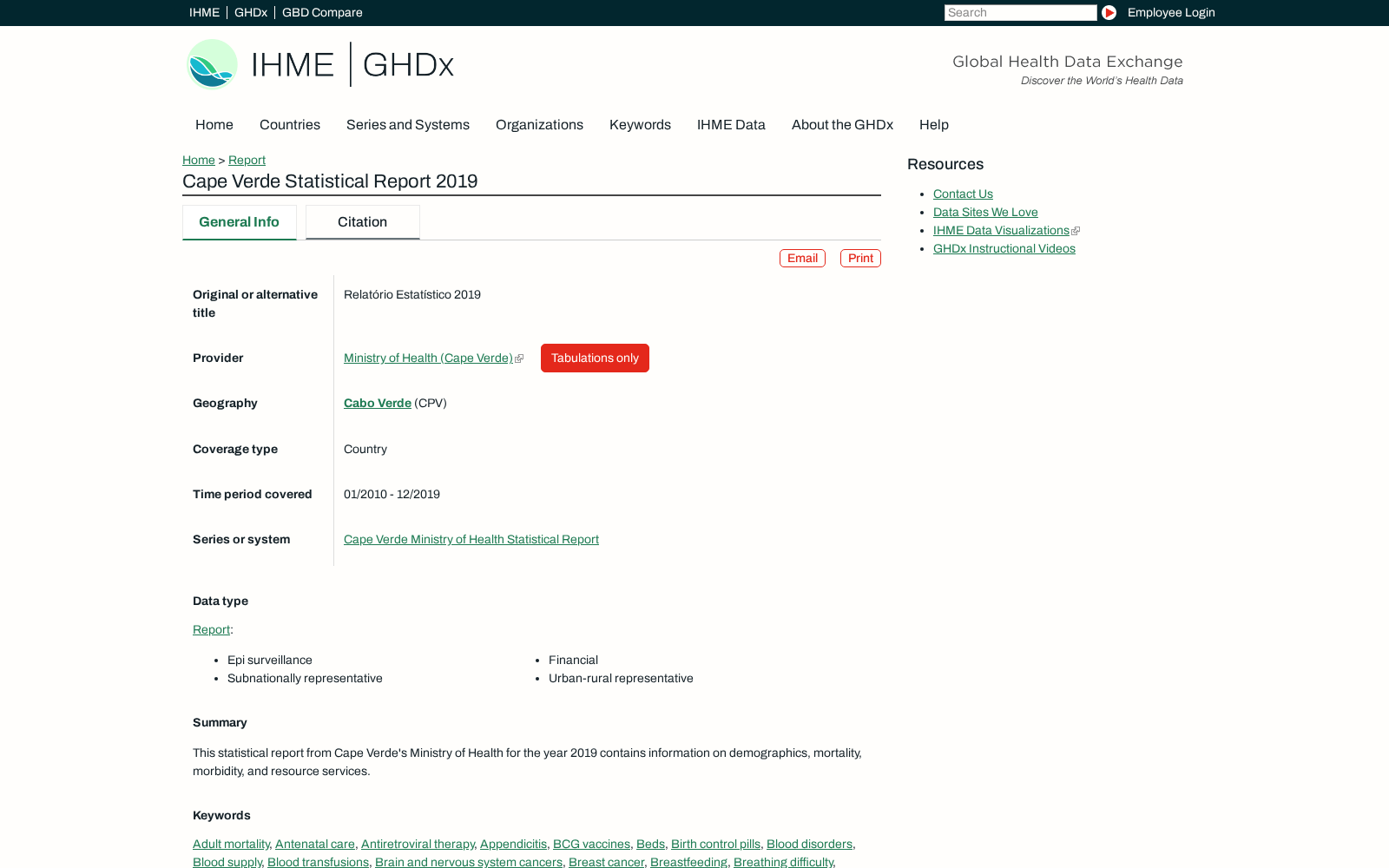Image resolution: width=1389 pixels, height=868 pixels.
Task: Open the Keywords menu item
Action: (640, 124)
